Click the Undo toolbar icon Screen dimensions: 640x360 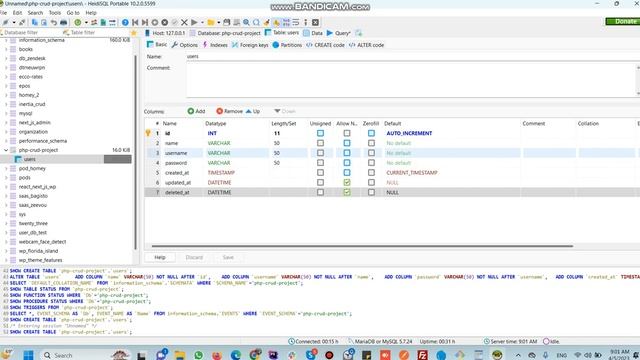click(x=53, y=22)
